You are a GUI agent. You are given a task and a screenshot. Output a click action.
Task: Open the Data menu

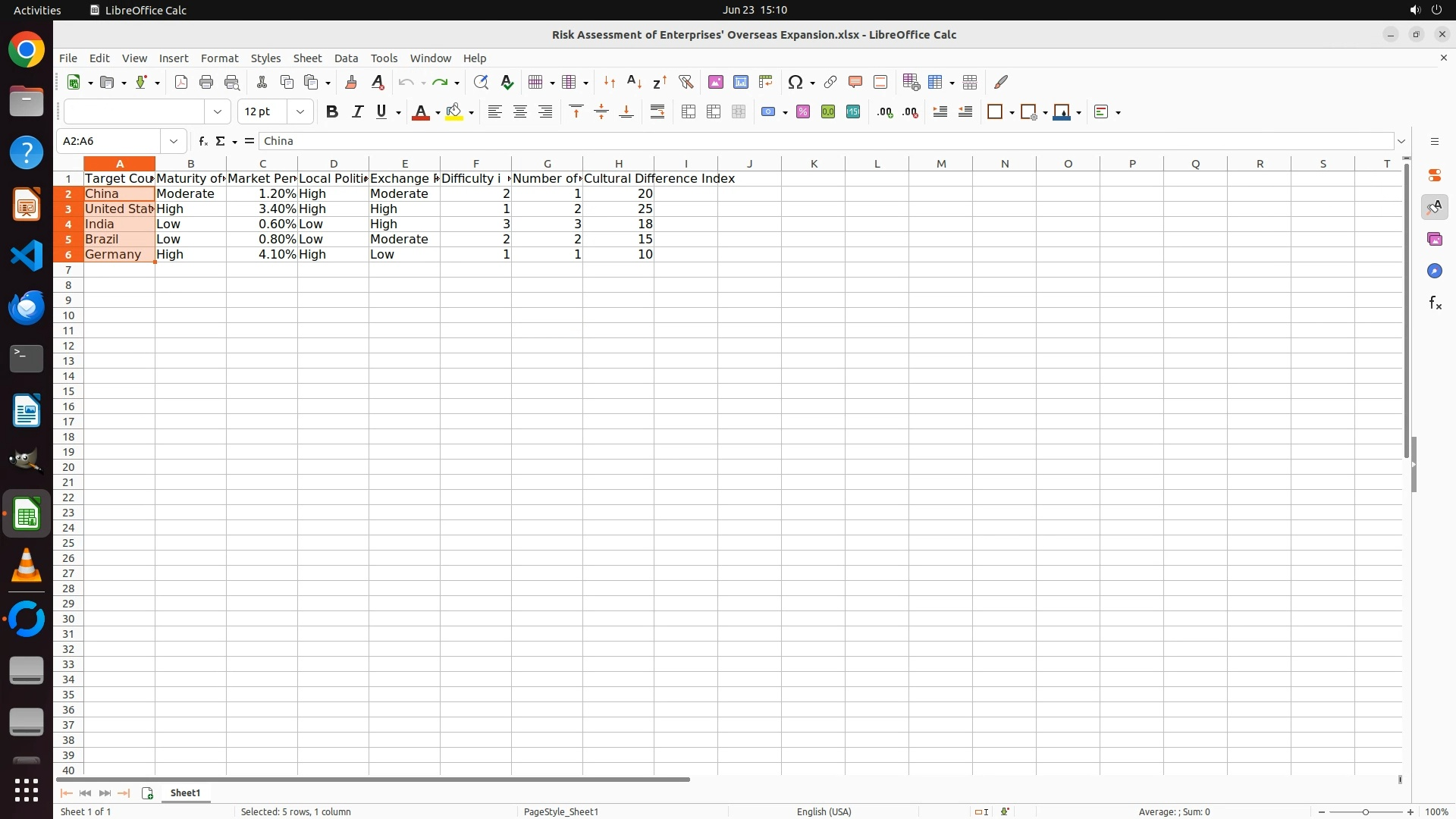(x=346, y=58)
